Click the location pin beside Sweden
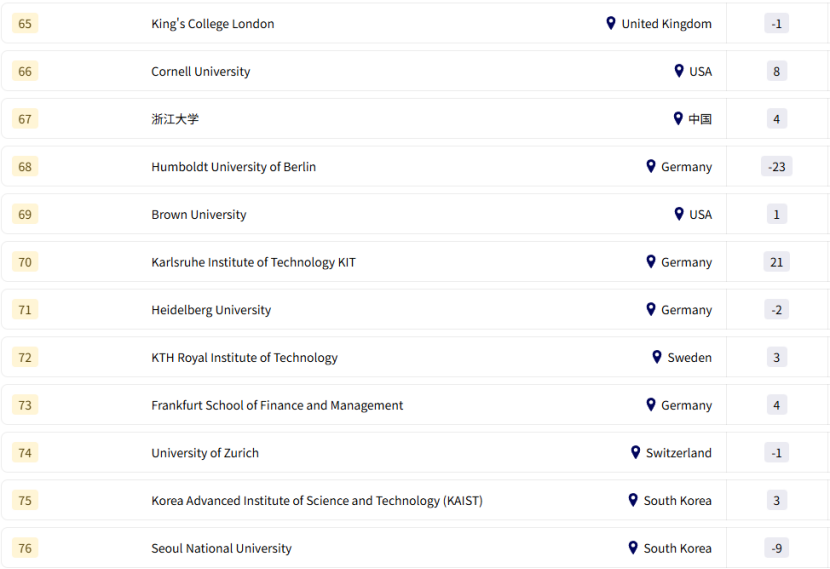This screenshot has height=569, width=830. (657, 357)
